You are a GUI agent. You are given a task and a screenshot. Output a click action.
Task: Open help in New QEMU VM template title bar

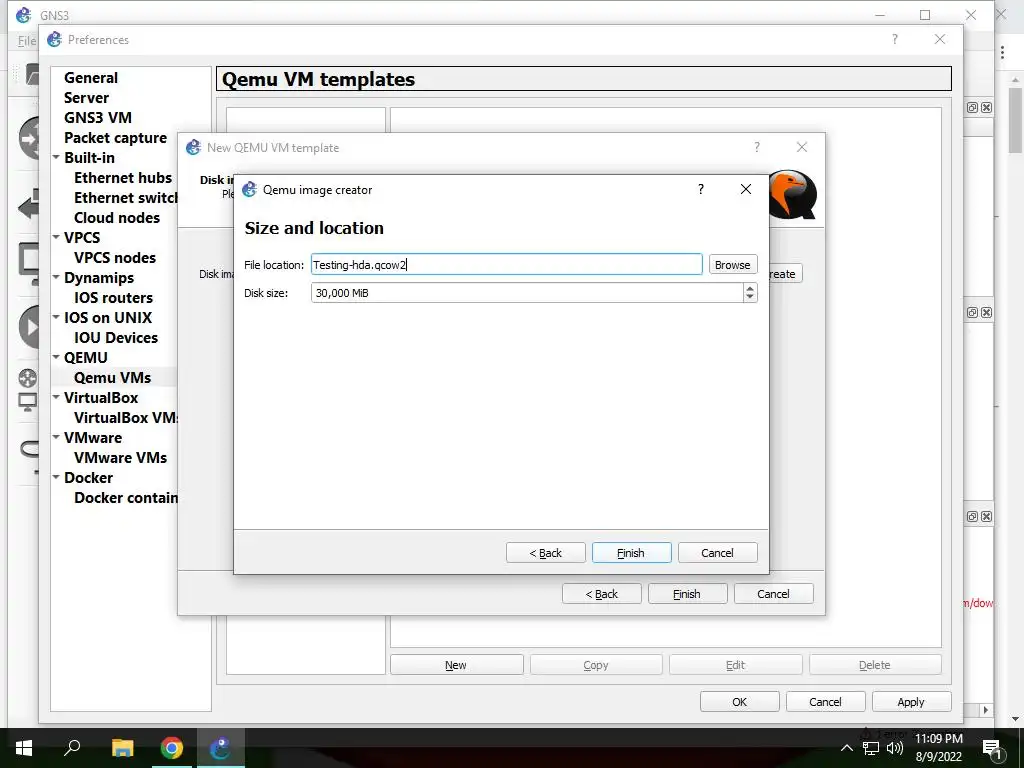[757, 148]
